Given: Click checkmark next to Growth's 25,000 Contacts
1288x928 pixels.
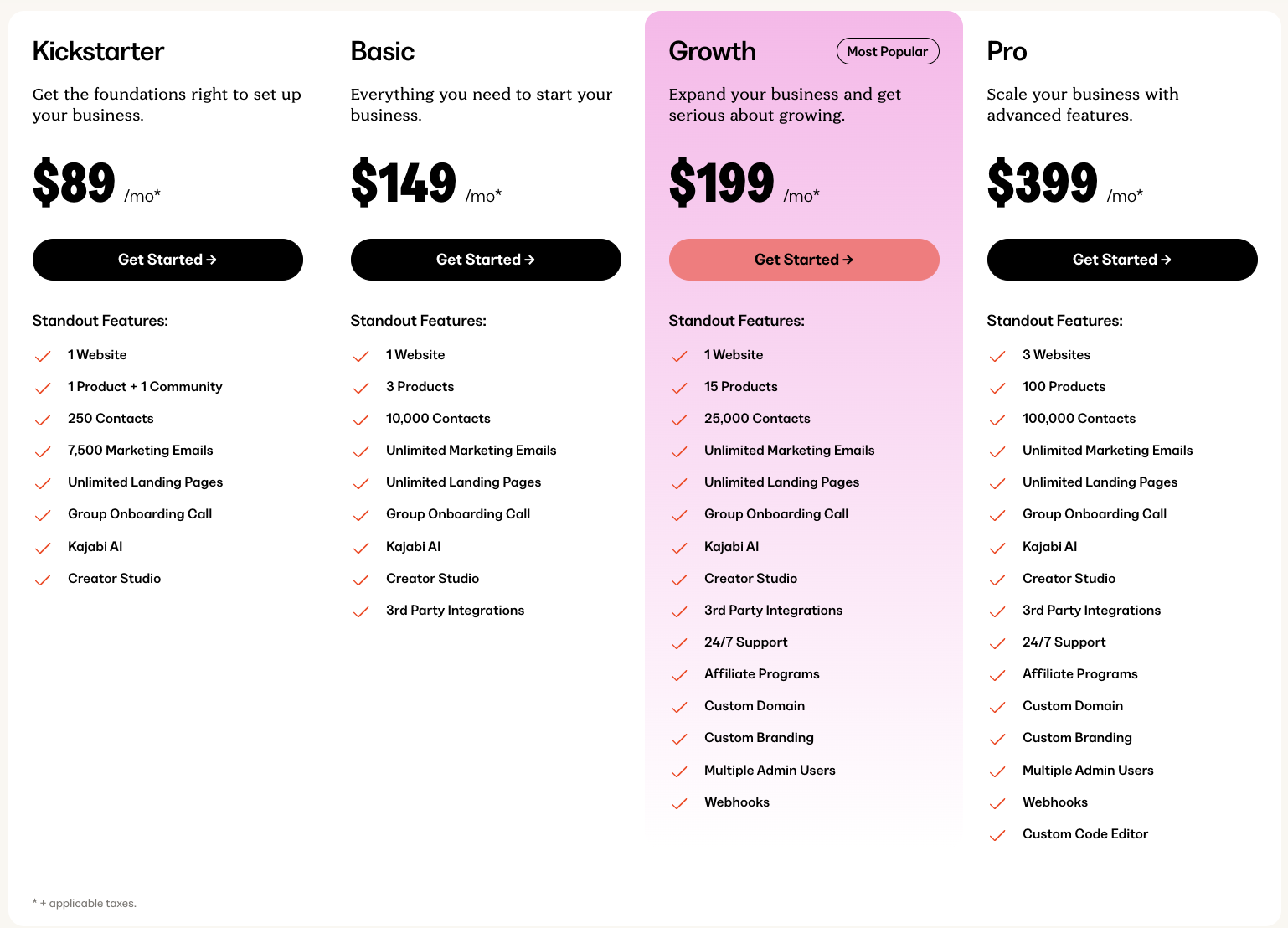Looking at the screenshot, I should (679, 420).
